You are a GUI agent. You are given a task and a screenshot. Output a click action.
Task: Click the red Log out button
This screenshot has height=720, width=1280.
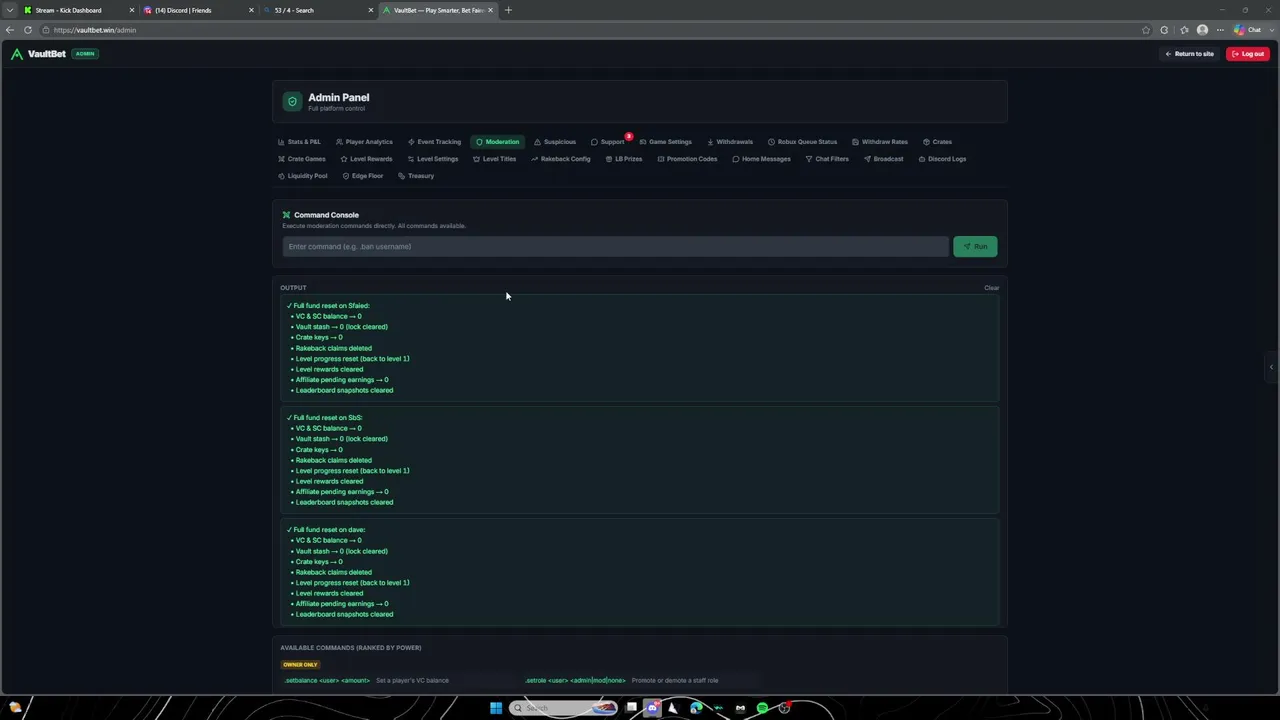pyautogui.click(x=1248, y=54)
